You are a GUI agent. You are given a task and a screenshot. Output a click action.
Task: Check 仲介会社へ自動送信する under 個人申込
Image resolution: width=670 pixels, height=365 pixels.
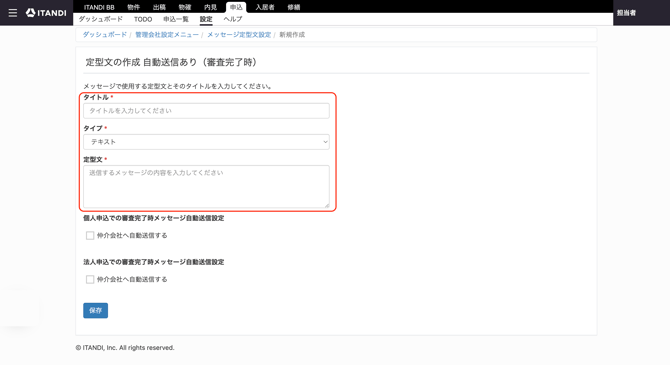90,235
